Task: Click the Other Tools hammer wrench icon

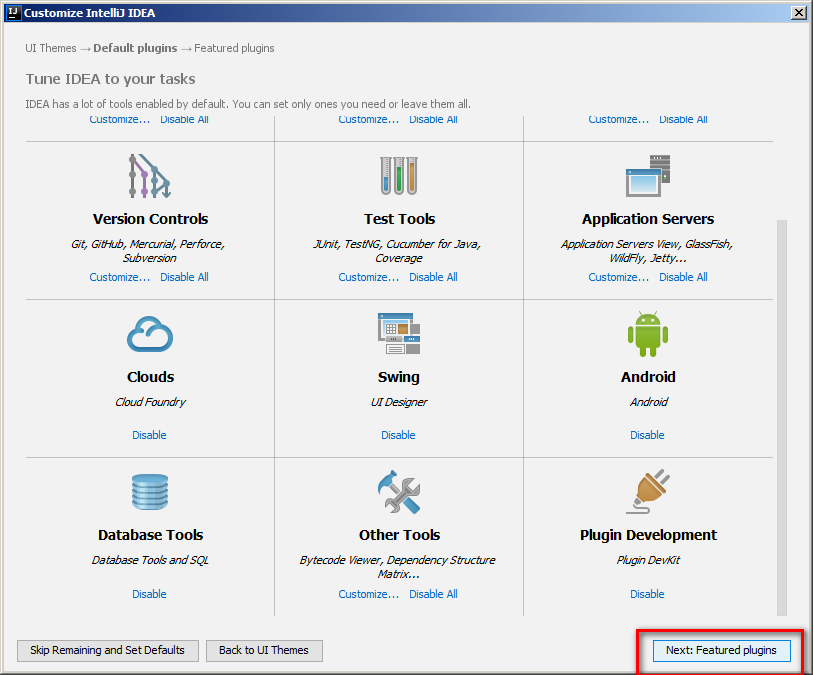Action: point(399,492)
